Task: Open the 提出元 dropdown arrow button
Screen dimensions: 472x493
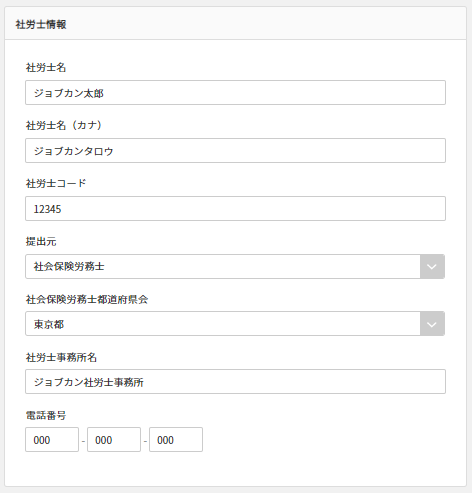Action: click(432, 267)
